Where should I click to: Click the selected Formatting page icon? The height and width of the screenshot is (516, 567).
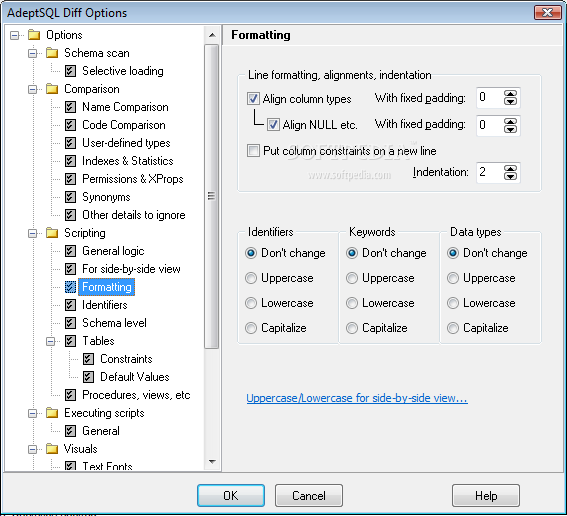click(70, 287)
